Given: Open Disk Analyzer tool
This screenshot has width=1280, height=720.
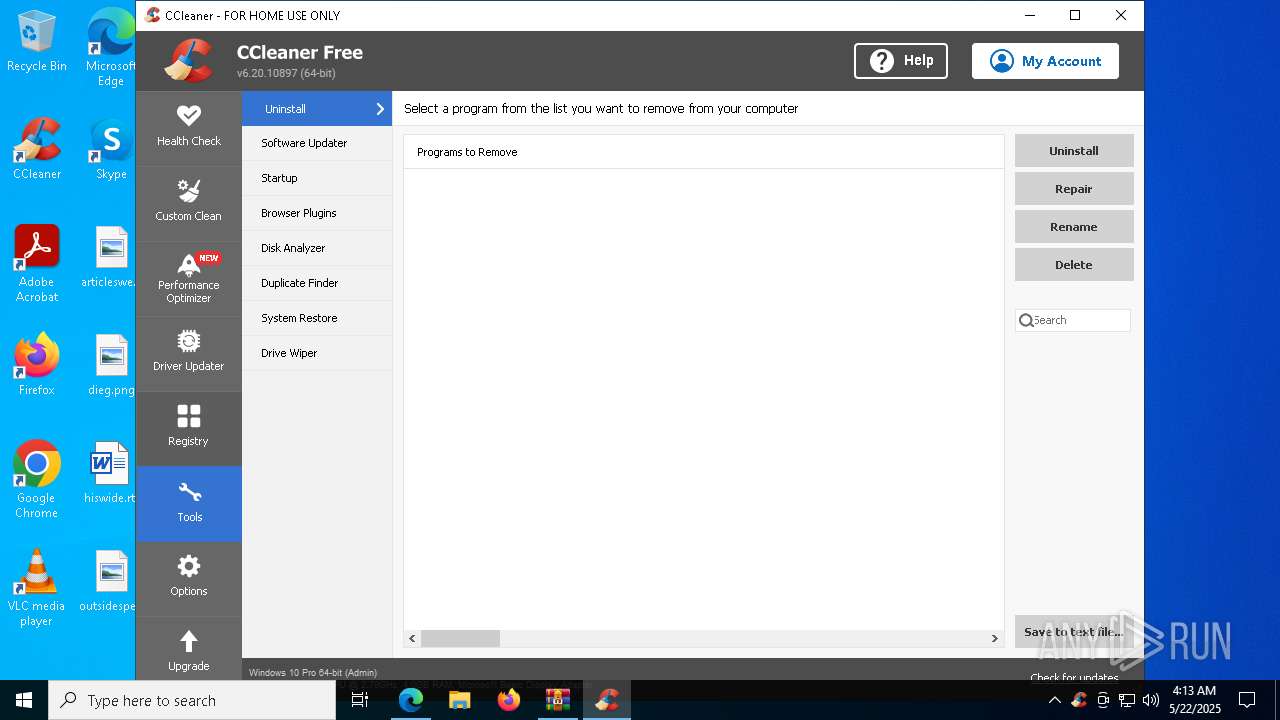Looking at the screenshot, I should 317,248.
